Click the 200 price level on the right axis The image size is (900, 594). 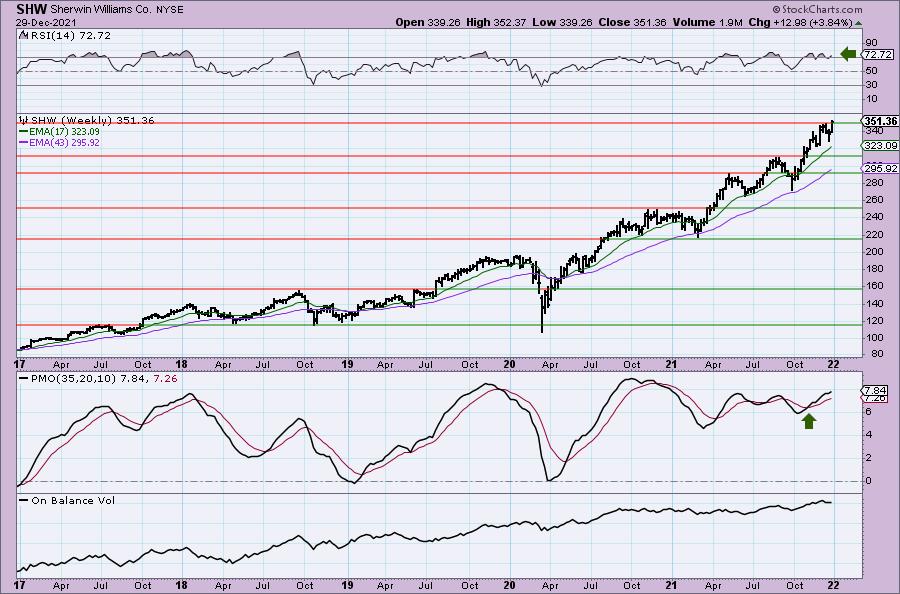point(875,251)
